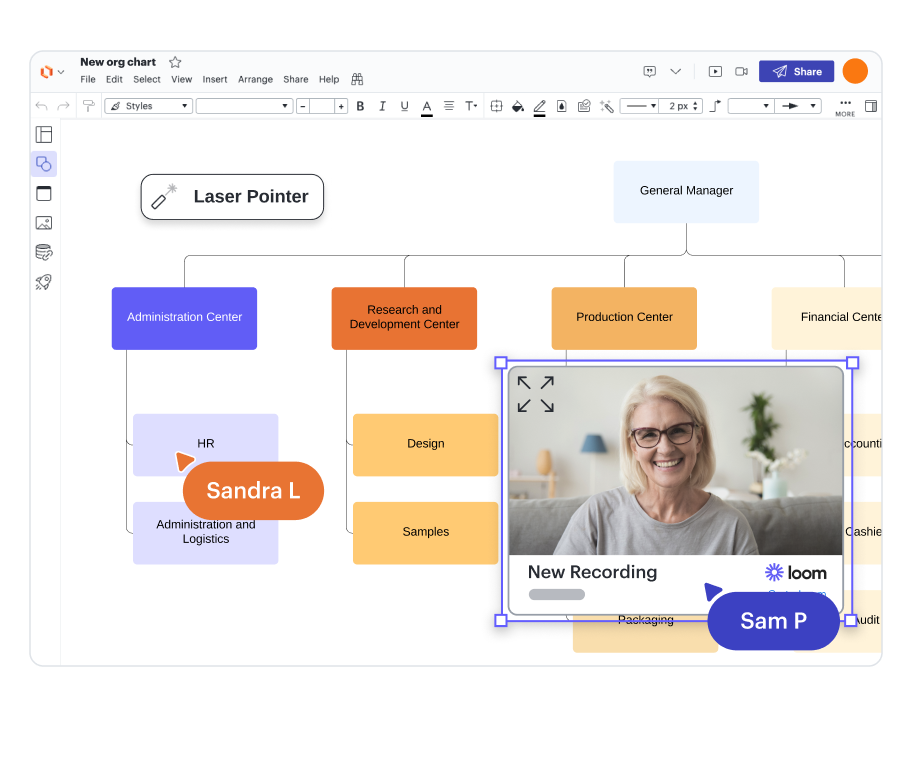The height and width of the screenshot is (763, 912).
Task: Toggle bold text formatting
Action: 360,106
